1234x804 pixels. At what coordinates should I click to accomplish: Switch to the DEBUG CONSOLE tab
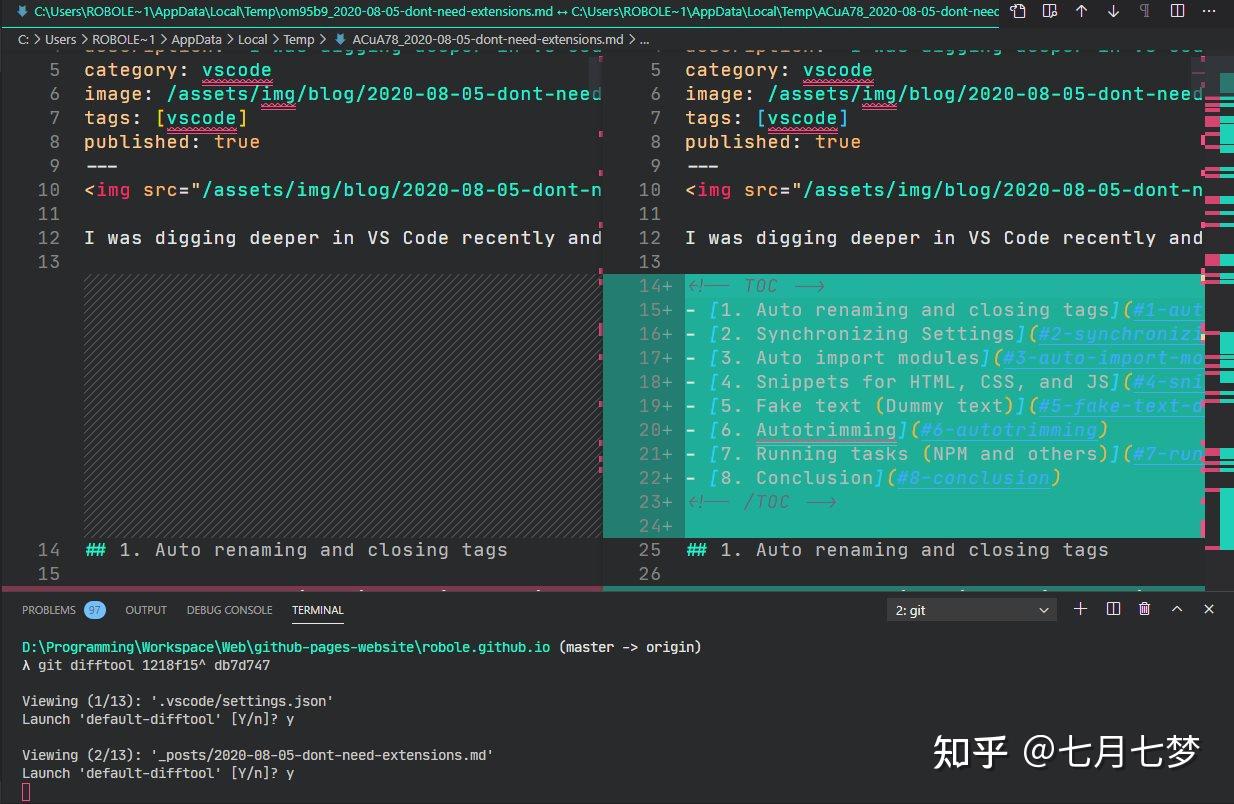230,609
